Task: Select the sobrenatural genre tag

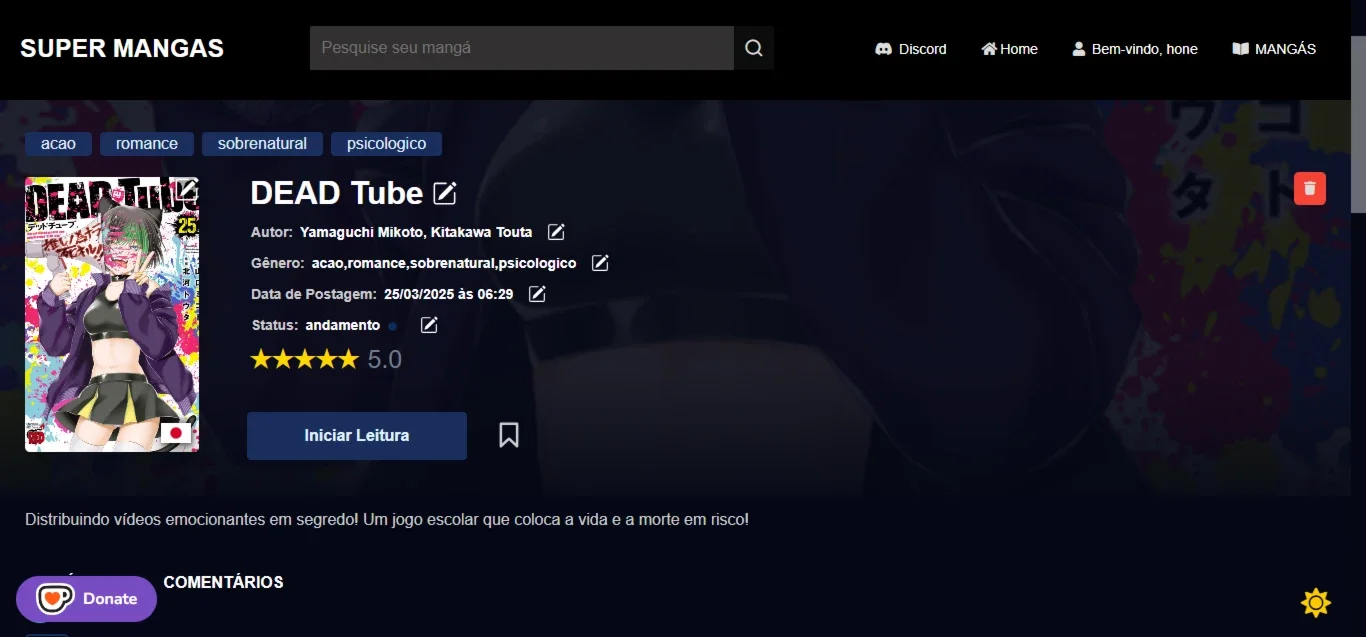Action: pos(262,144)
